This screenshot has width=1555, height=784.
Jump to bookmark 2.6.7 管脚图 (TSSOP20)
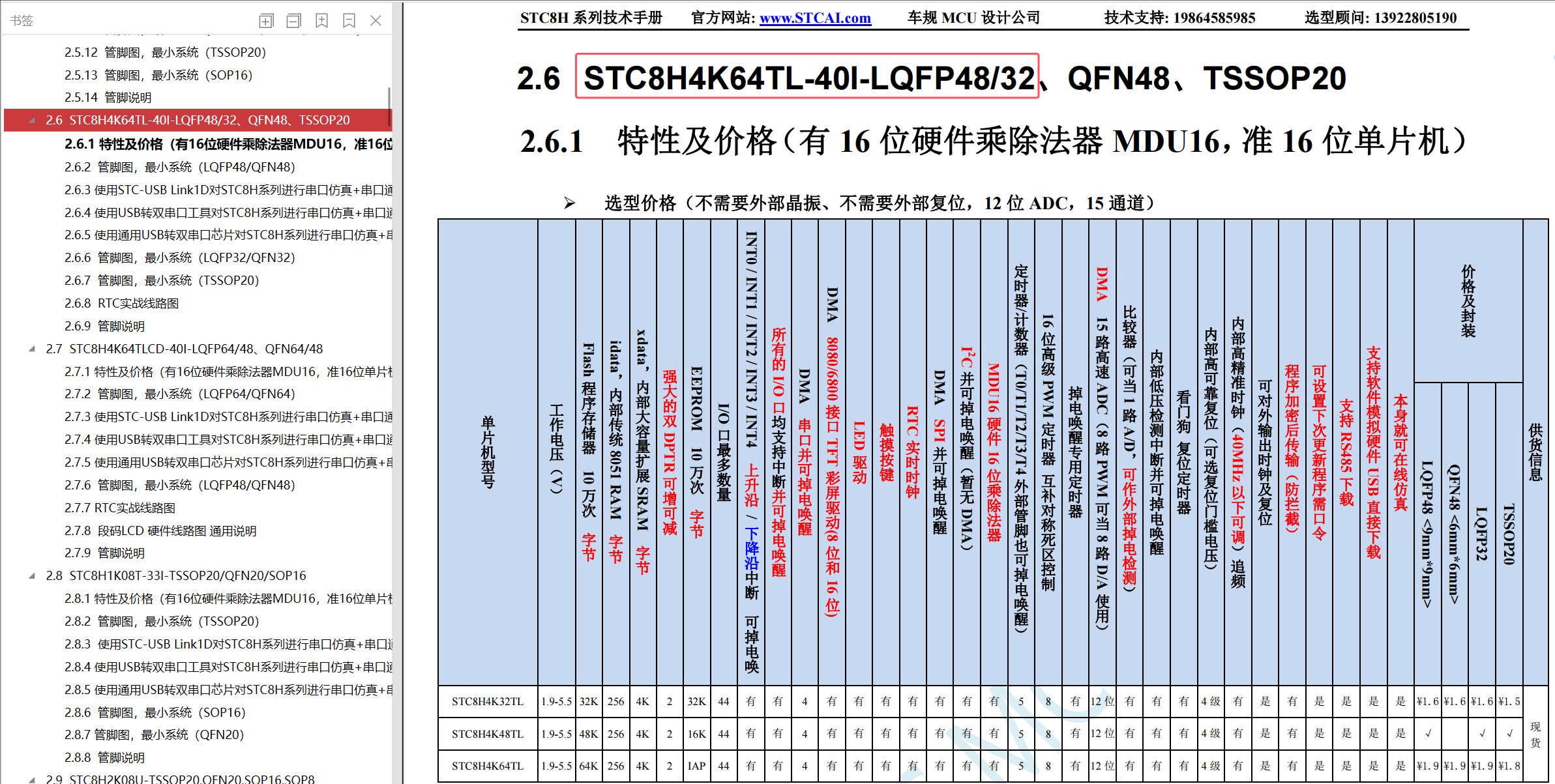coord(162,281)
